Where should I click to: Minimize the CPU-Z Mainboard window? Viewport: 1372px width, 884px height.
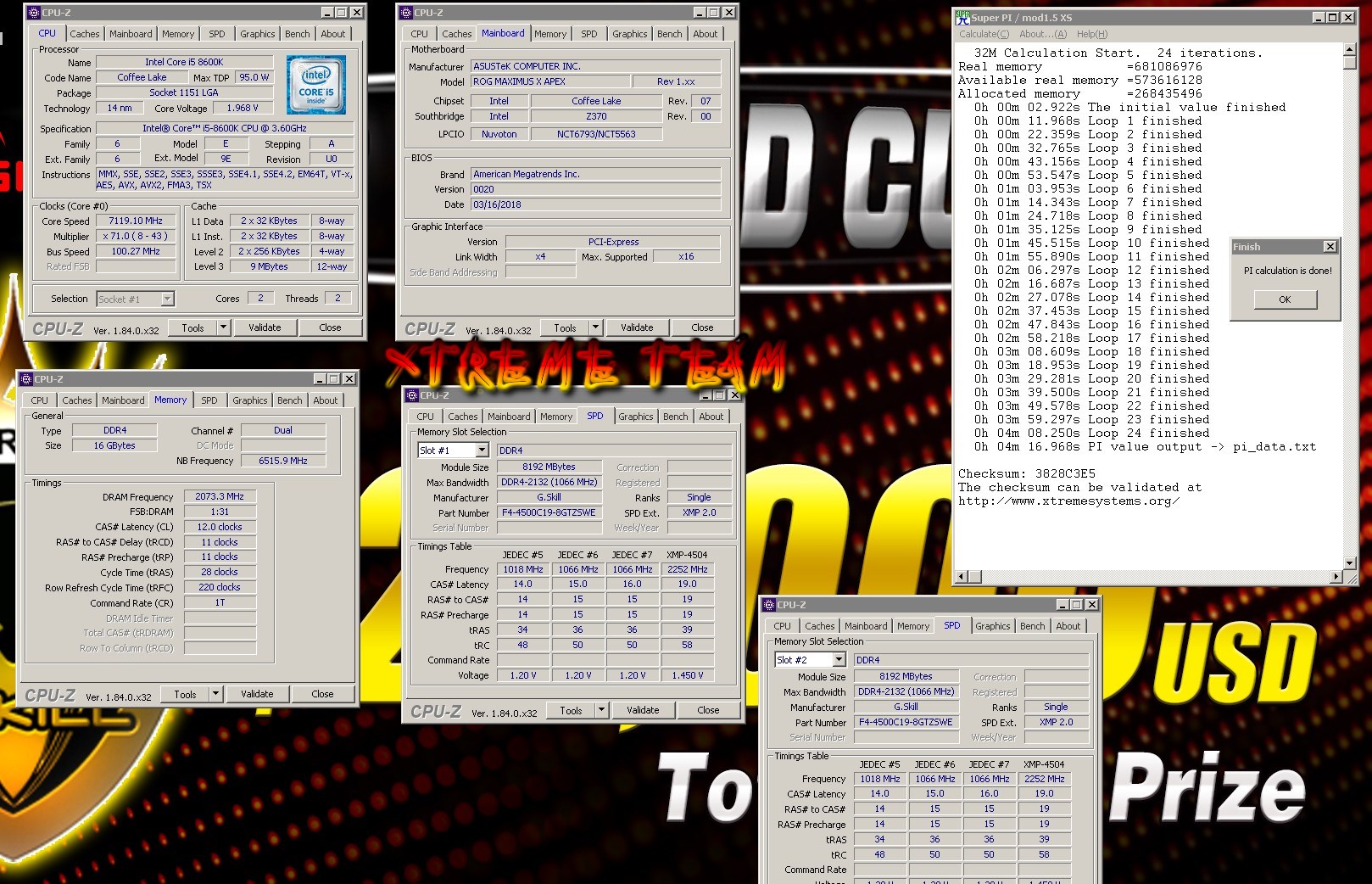click(700, 13)
